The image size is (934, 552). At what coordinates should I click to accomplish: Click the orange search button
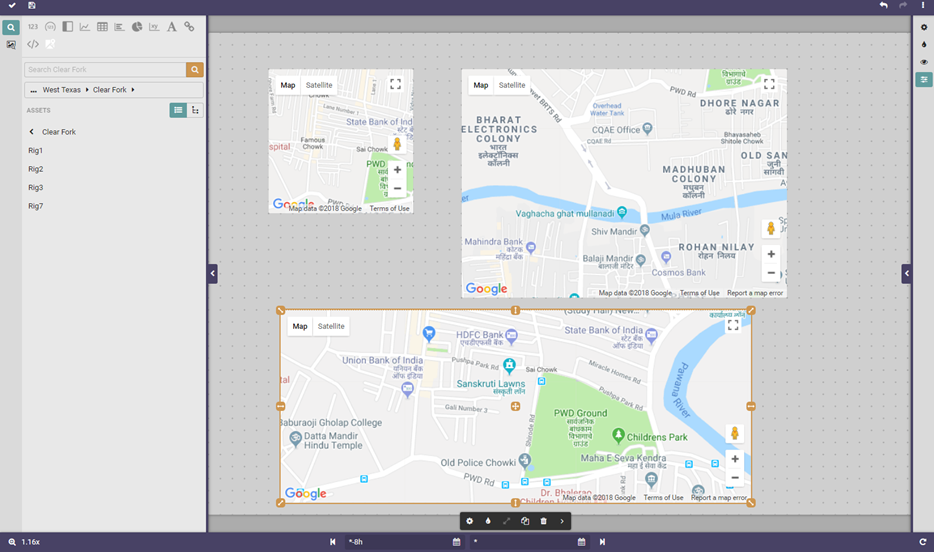click(195, 70)
